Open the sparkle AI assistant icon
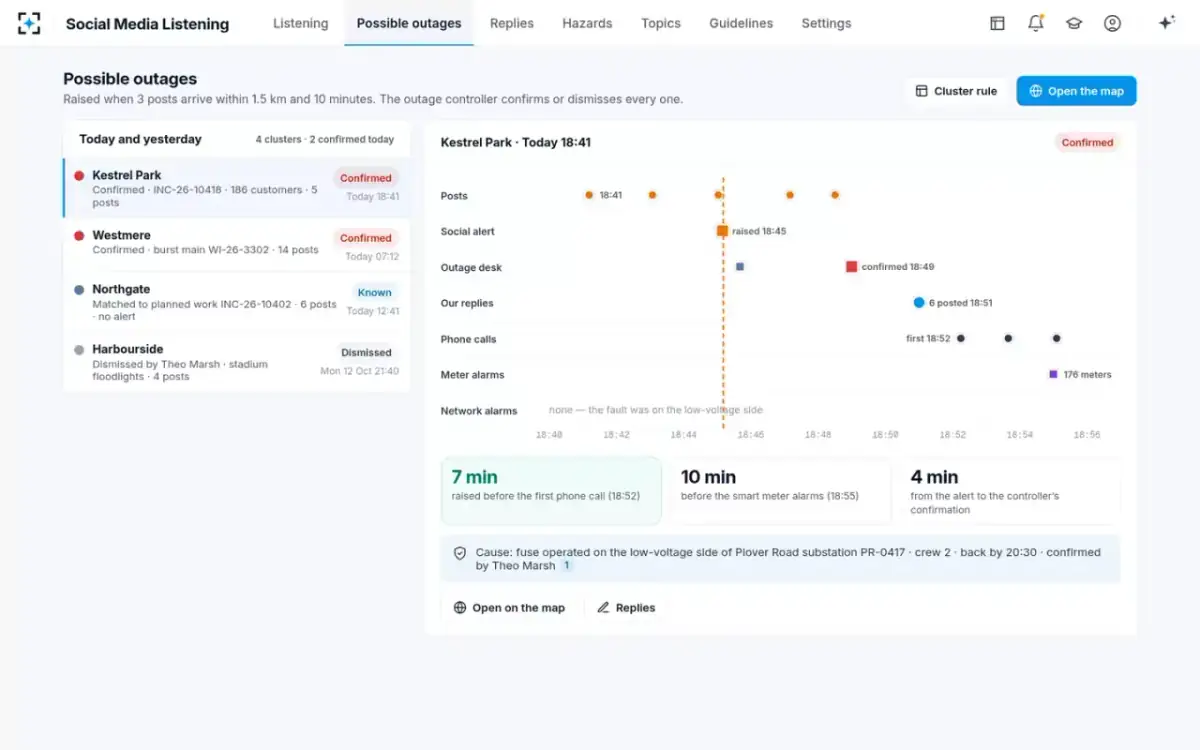This screenshot has height=750, width=1200. 1166,23
